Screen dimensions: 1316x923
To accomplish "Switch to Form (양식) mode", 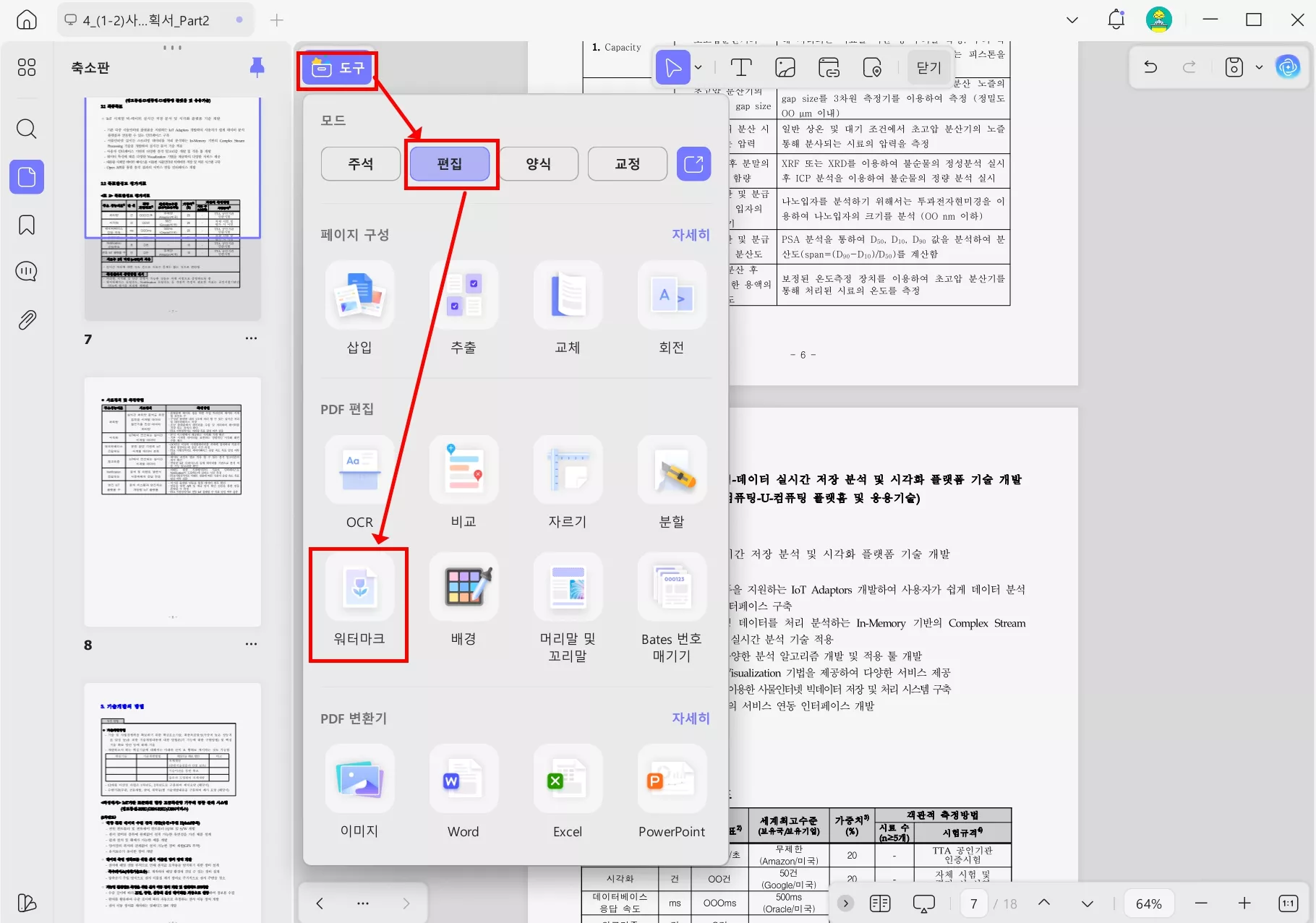I will pos(539,164).
